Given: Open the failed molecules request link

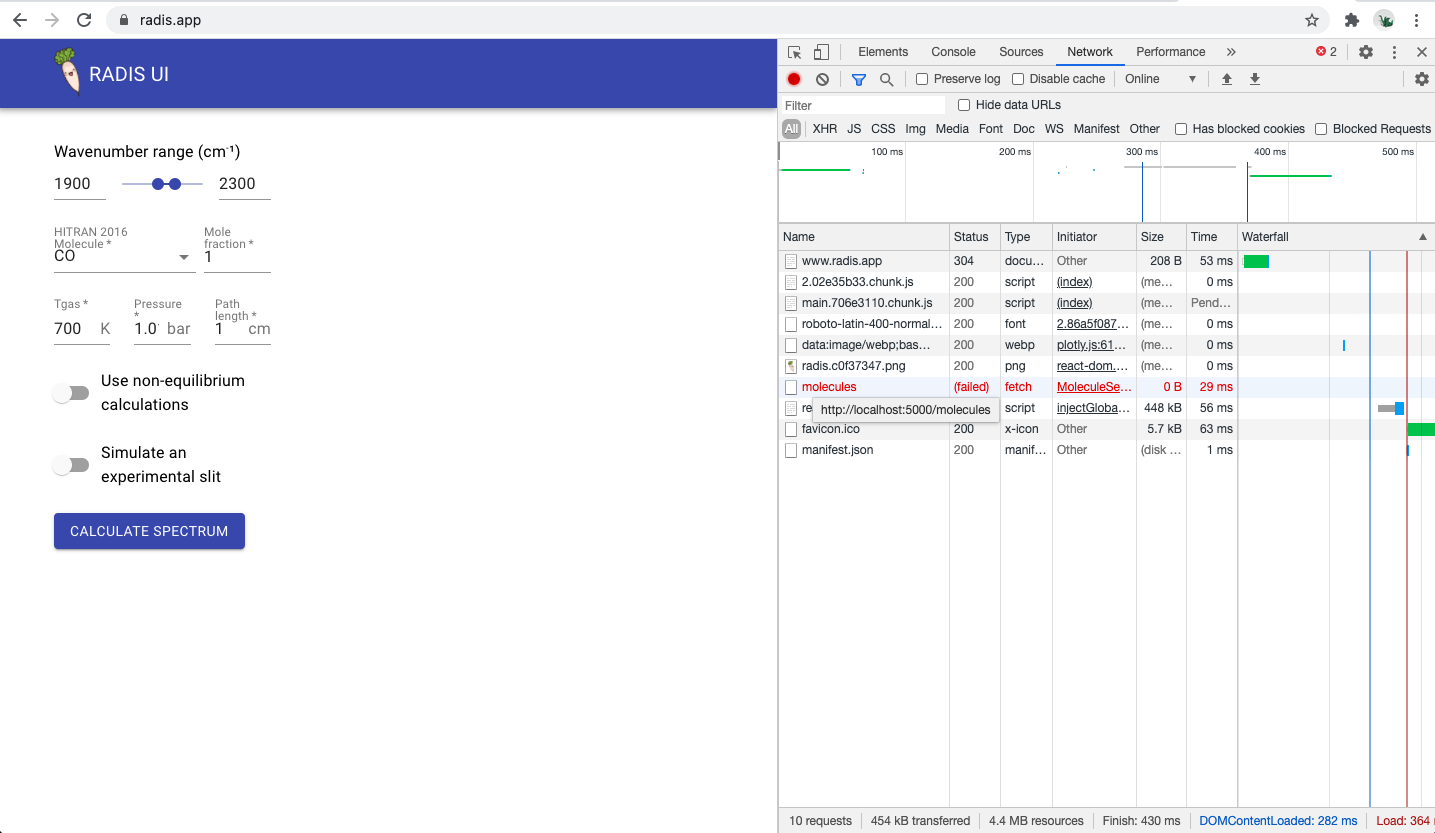Looking at the screenshot, I should click(829, 386).
